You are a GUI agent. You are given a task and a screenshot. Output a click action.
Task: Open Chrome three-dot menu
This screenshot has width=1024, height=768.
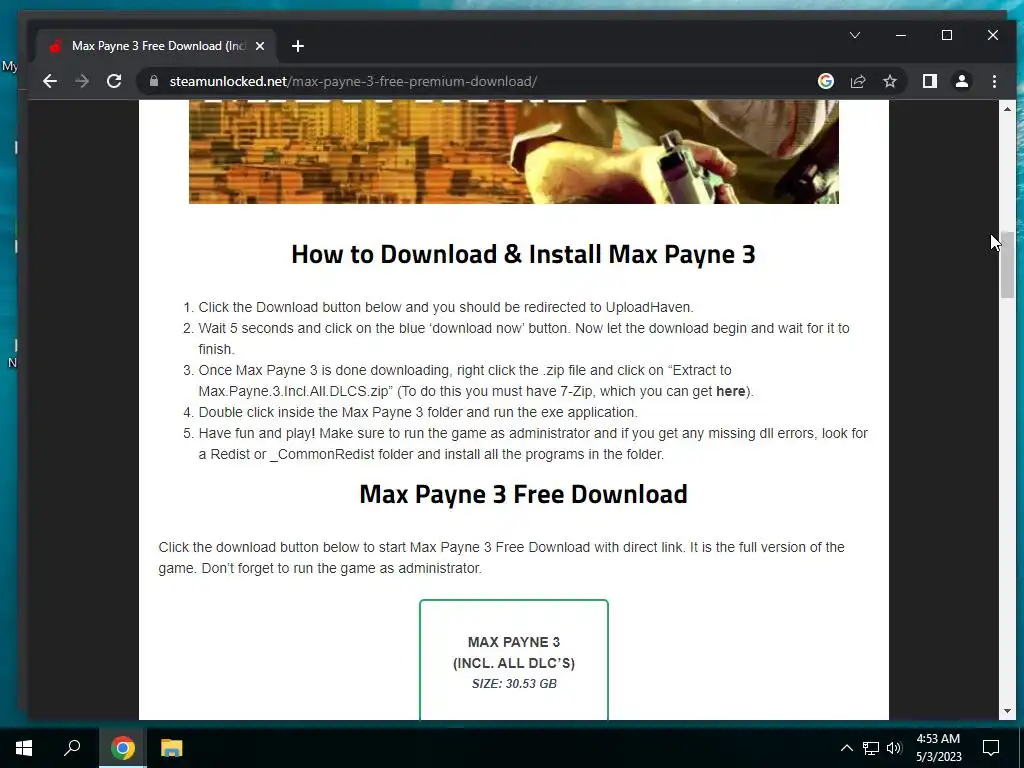(x=994, y=81)
